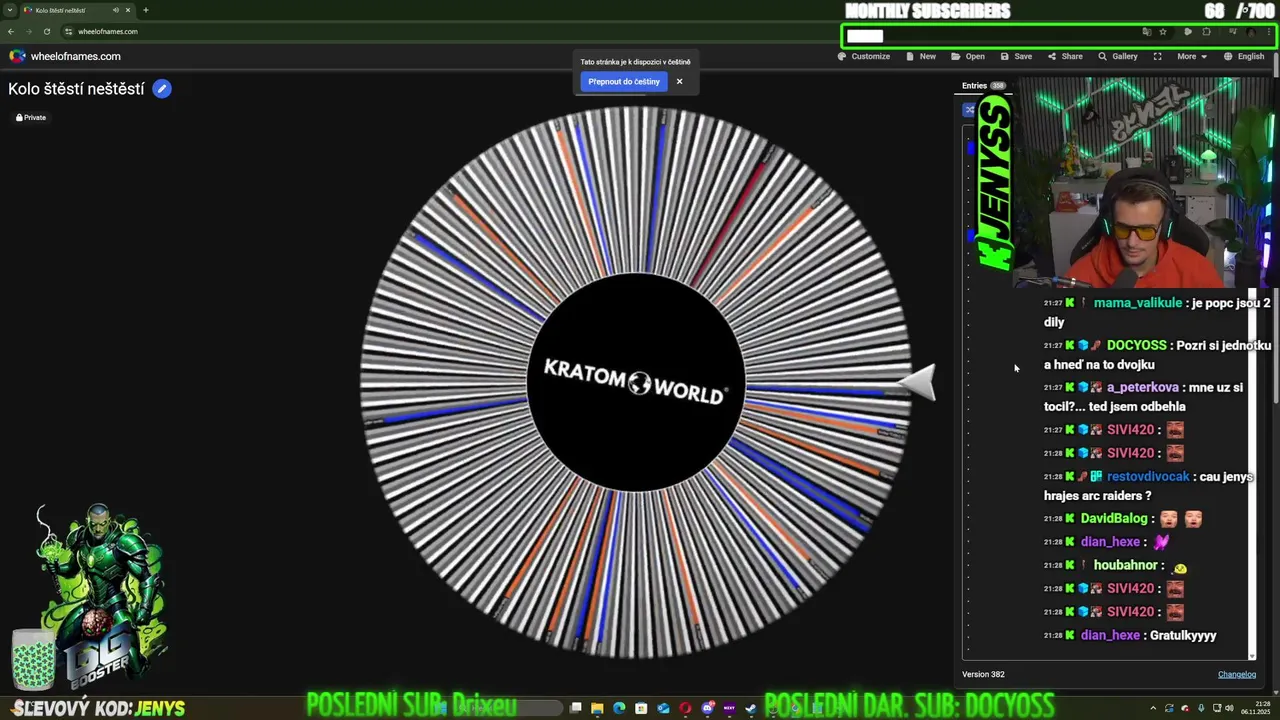
Task: Bookmark this page with the star icon
Action: tap(1163, 32)
